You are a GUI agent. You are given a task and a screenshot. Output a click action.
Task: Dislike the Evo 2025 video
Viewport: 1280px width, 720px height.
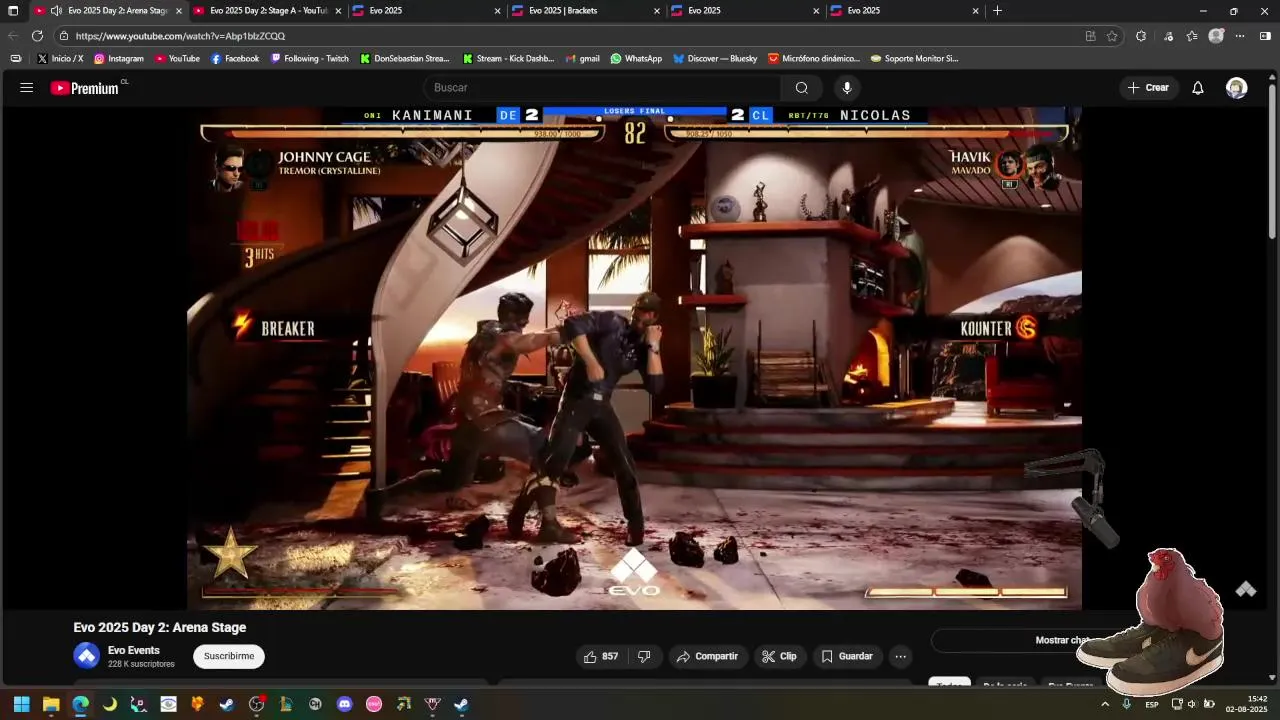coord(644,657)
